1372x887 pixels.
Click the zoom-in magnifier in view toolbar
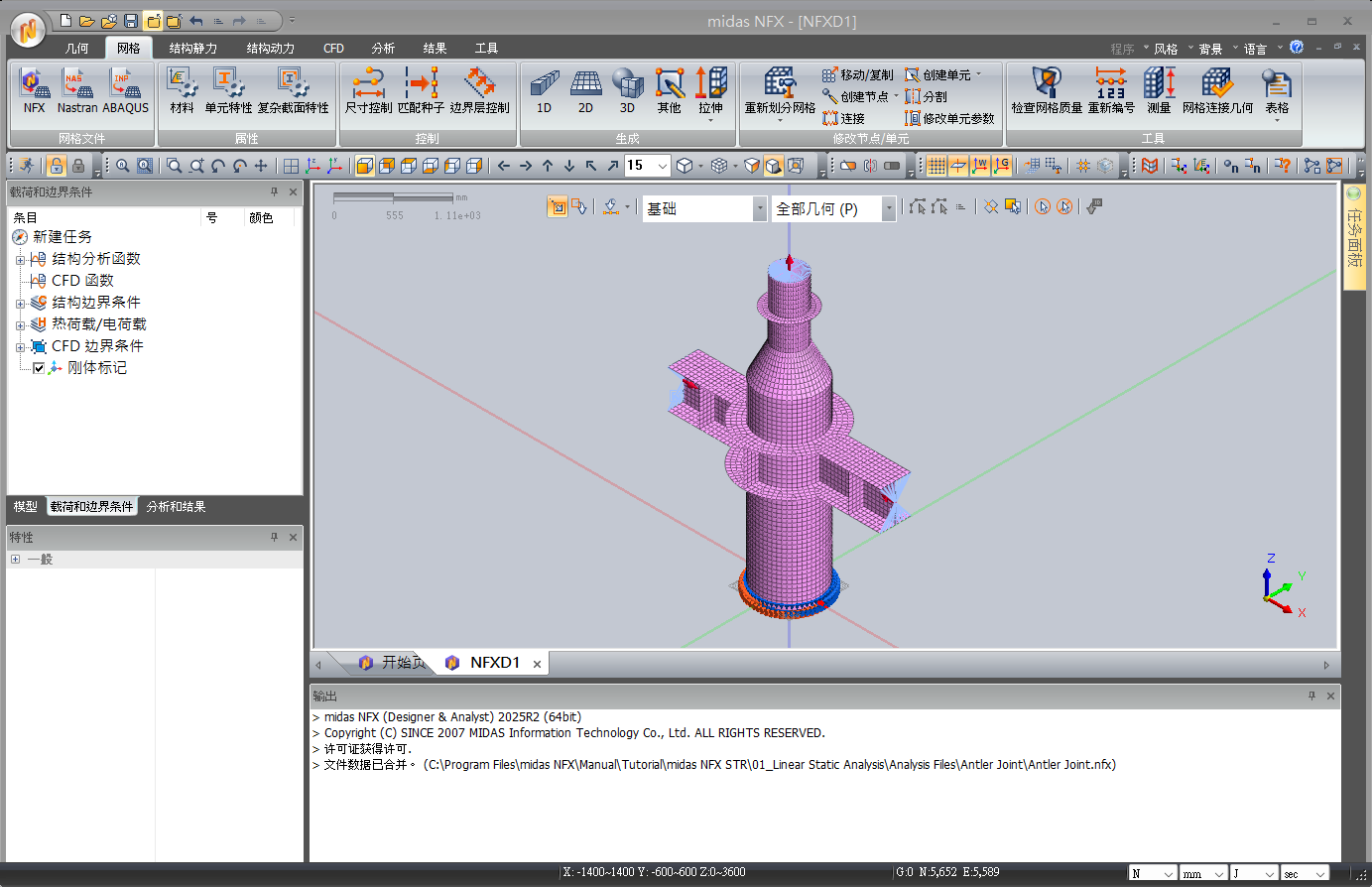click(x=196, y=166)
